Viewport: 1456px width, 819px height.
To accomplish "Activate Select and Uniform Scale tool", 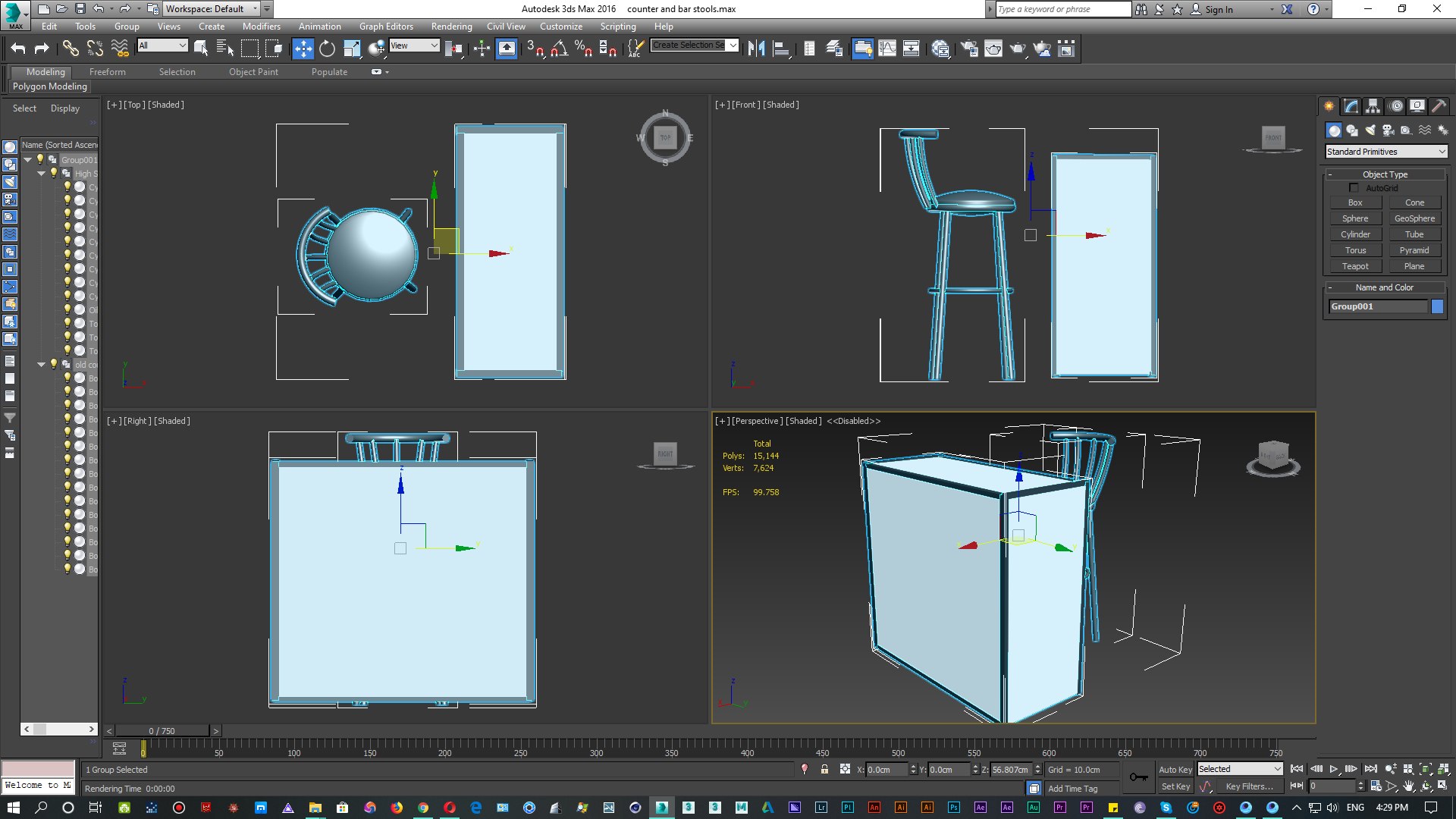I will (x=352, y=49).
